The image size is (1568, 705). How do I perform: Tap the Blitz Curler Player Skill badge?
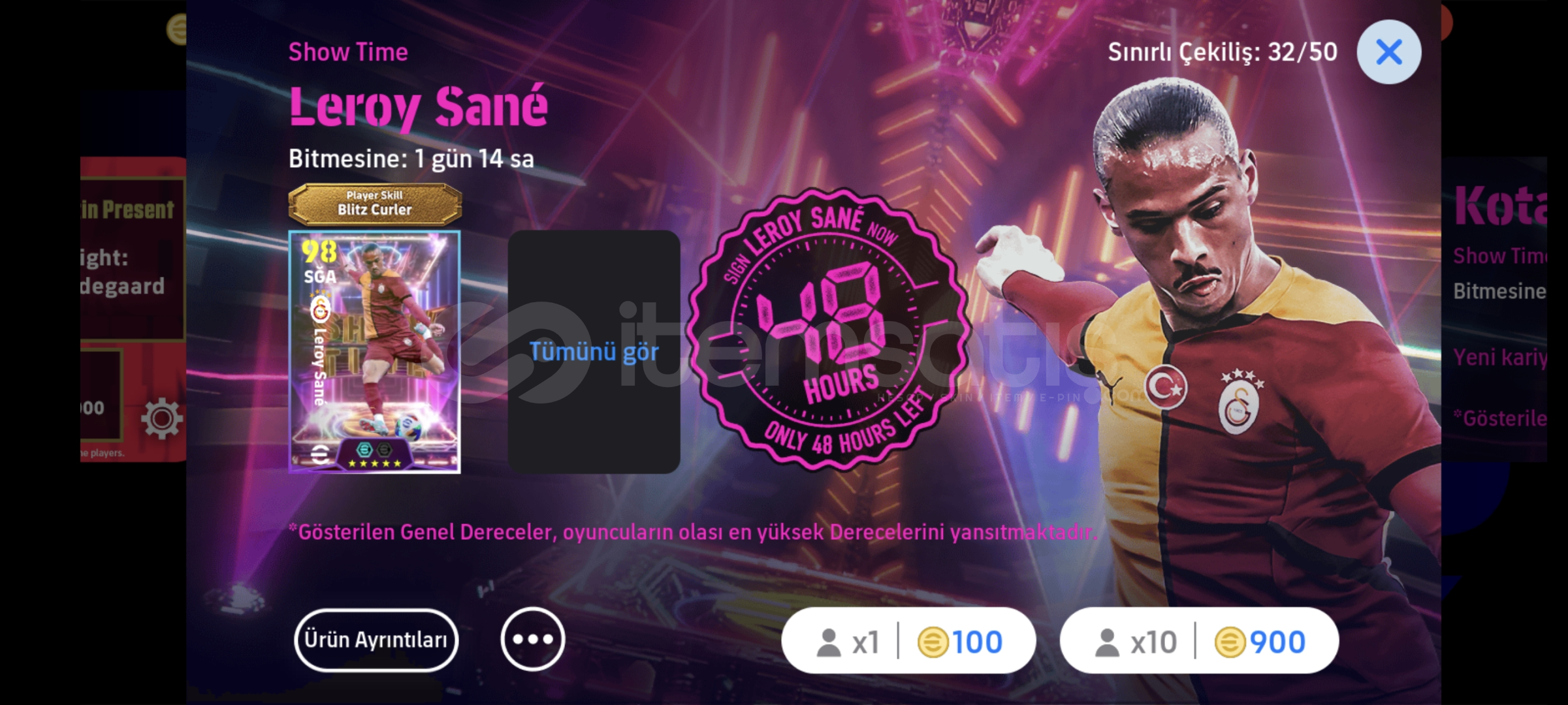375,204
